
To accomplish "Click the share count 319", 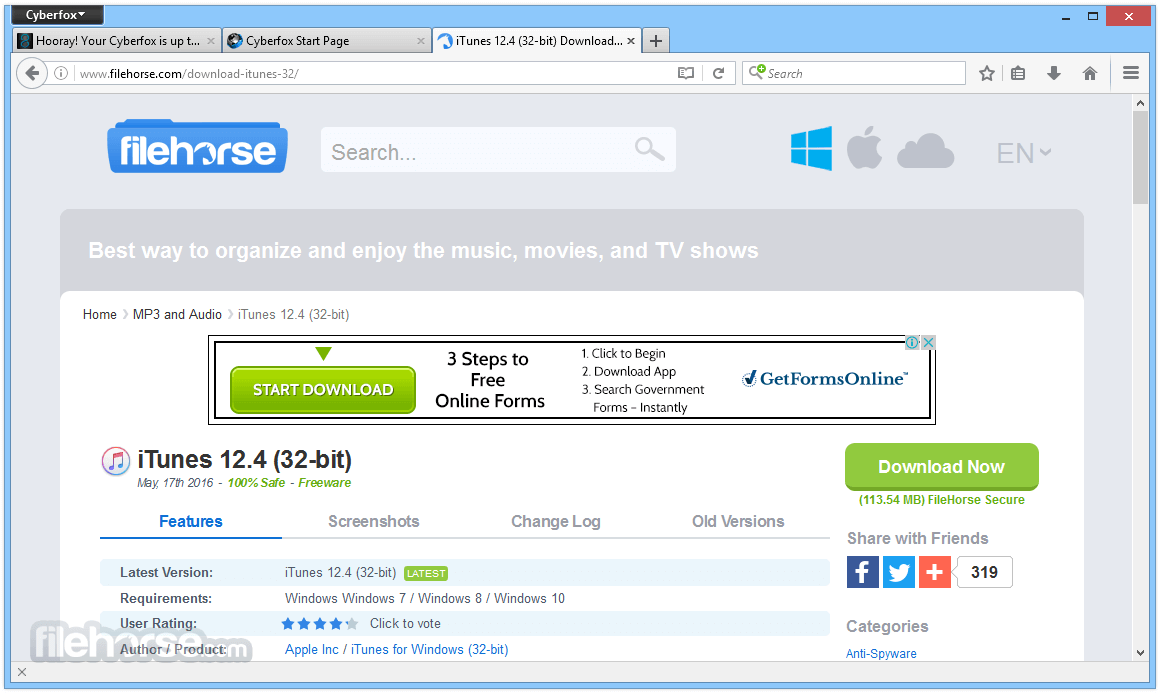I will click(984, 572).
